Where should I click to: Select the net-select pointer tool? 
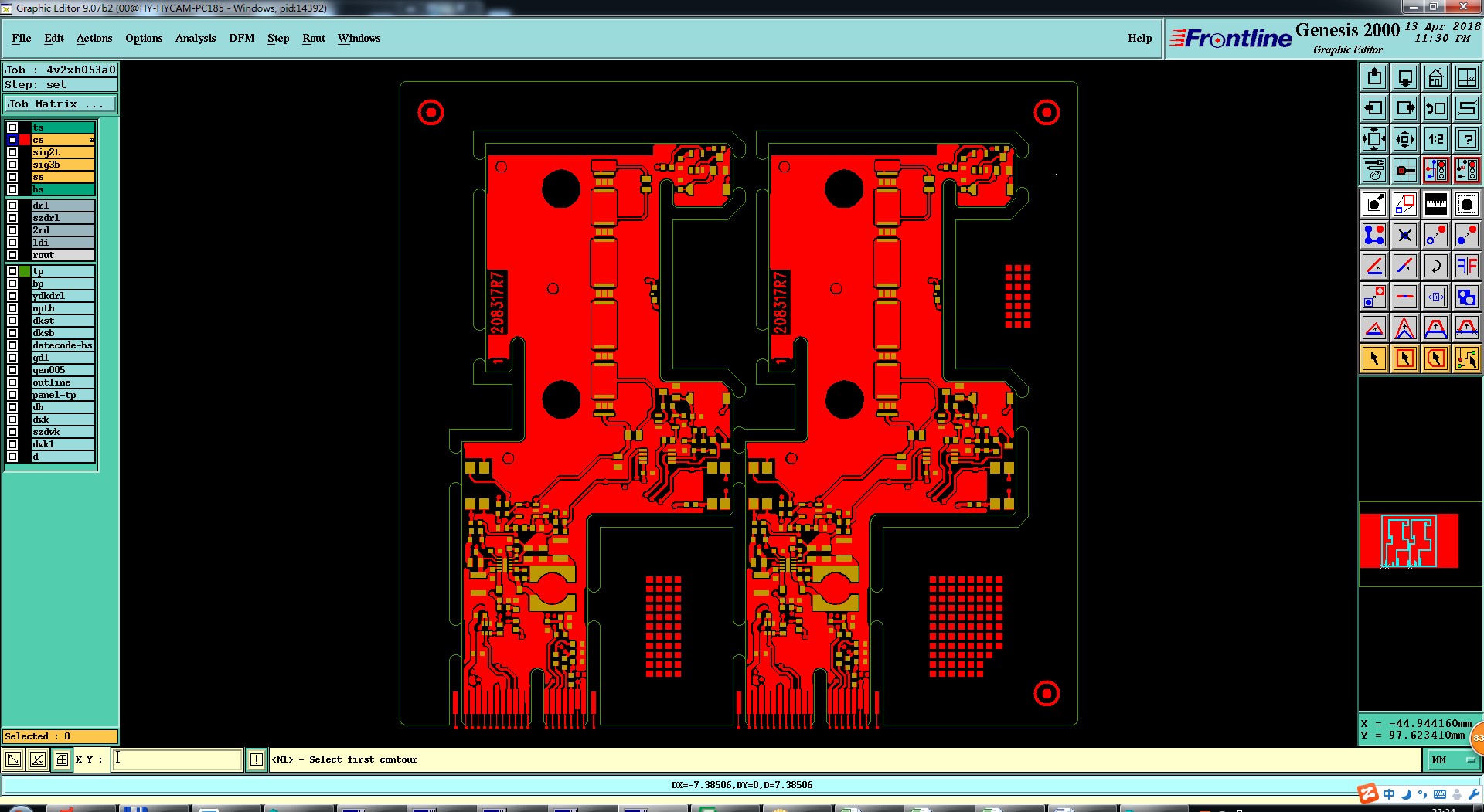[x=1467, y=358]
